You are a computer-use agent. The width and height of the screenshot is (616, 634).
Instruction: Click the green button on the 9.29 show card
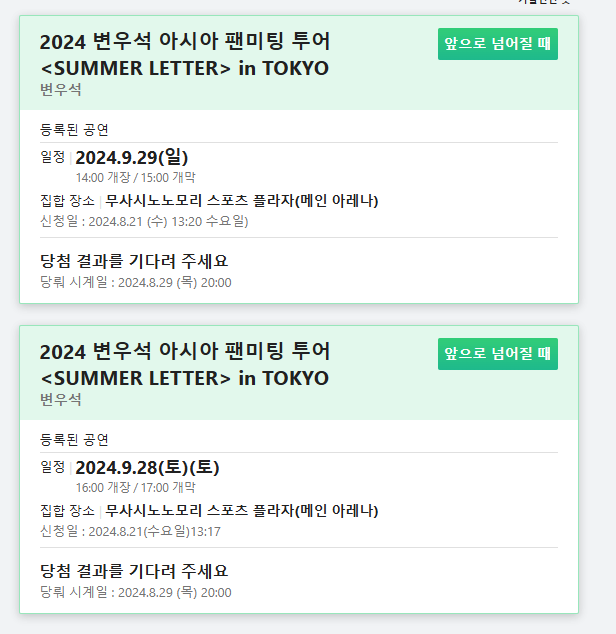(497, 44)
